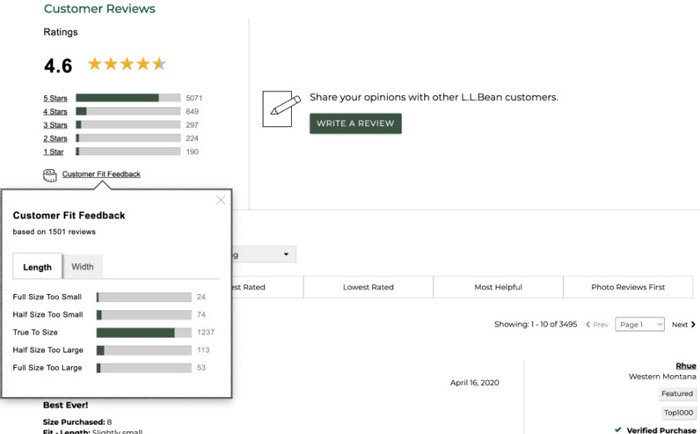Click the 4 Stars rating bar

(x=128, y=111)
